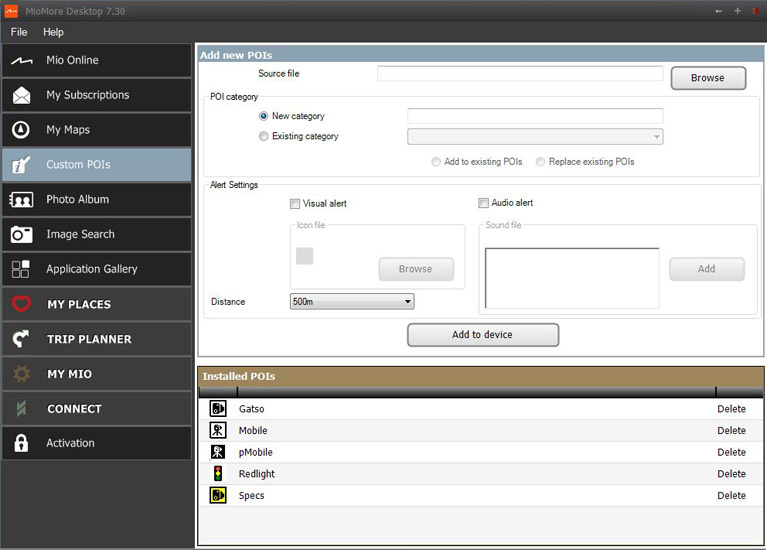Viewport: 767px width, 550px height.
Task: Click the Icon file Browse button
Action: tap(416, 269)
